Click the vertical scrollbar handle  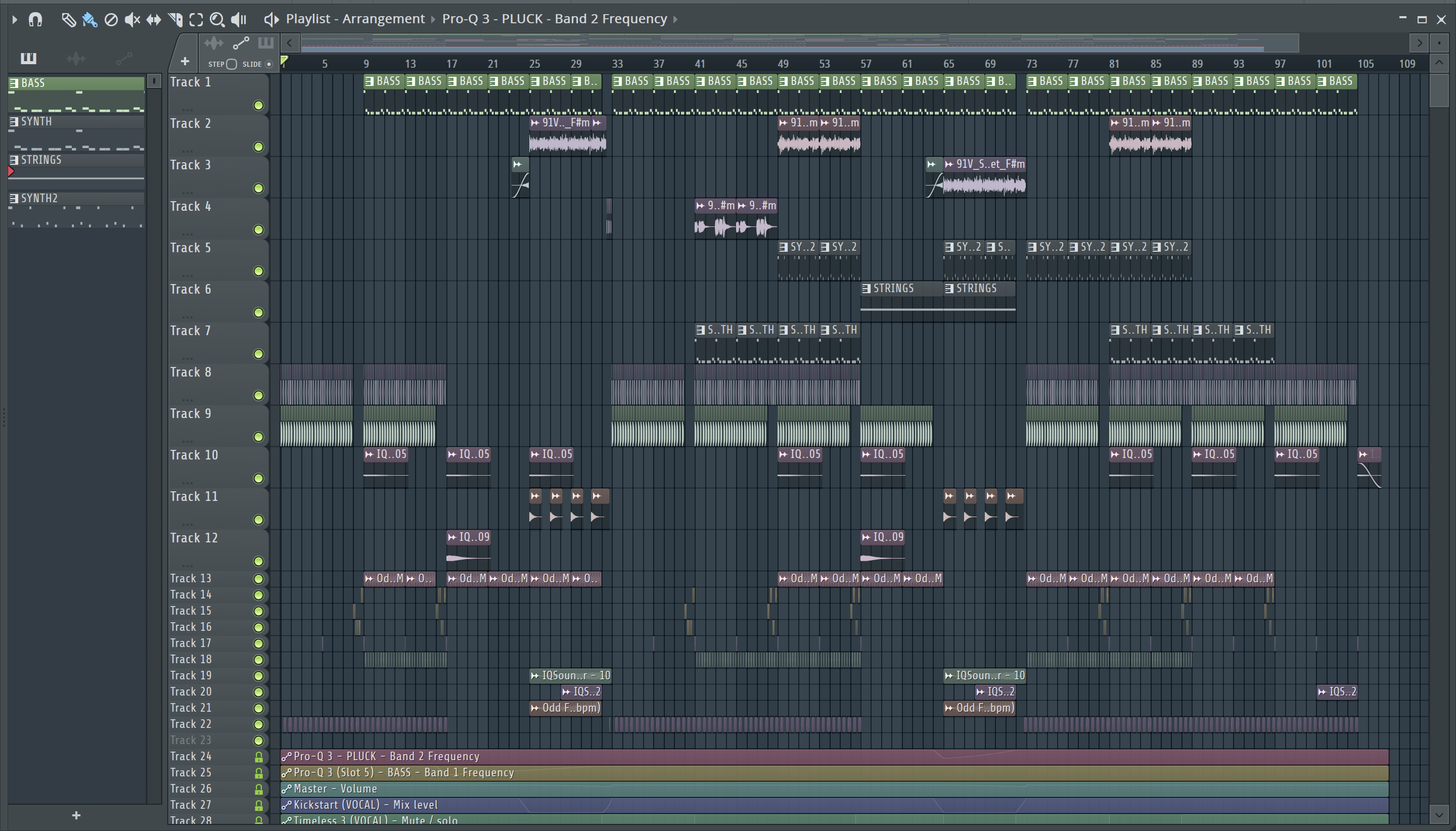[1439, 90]
